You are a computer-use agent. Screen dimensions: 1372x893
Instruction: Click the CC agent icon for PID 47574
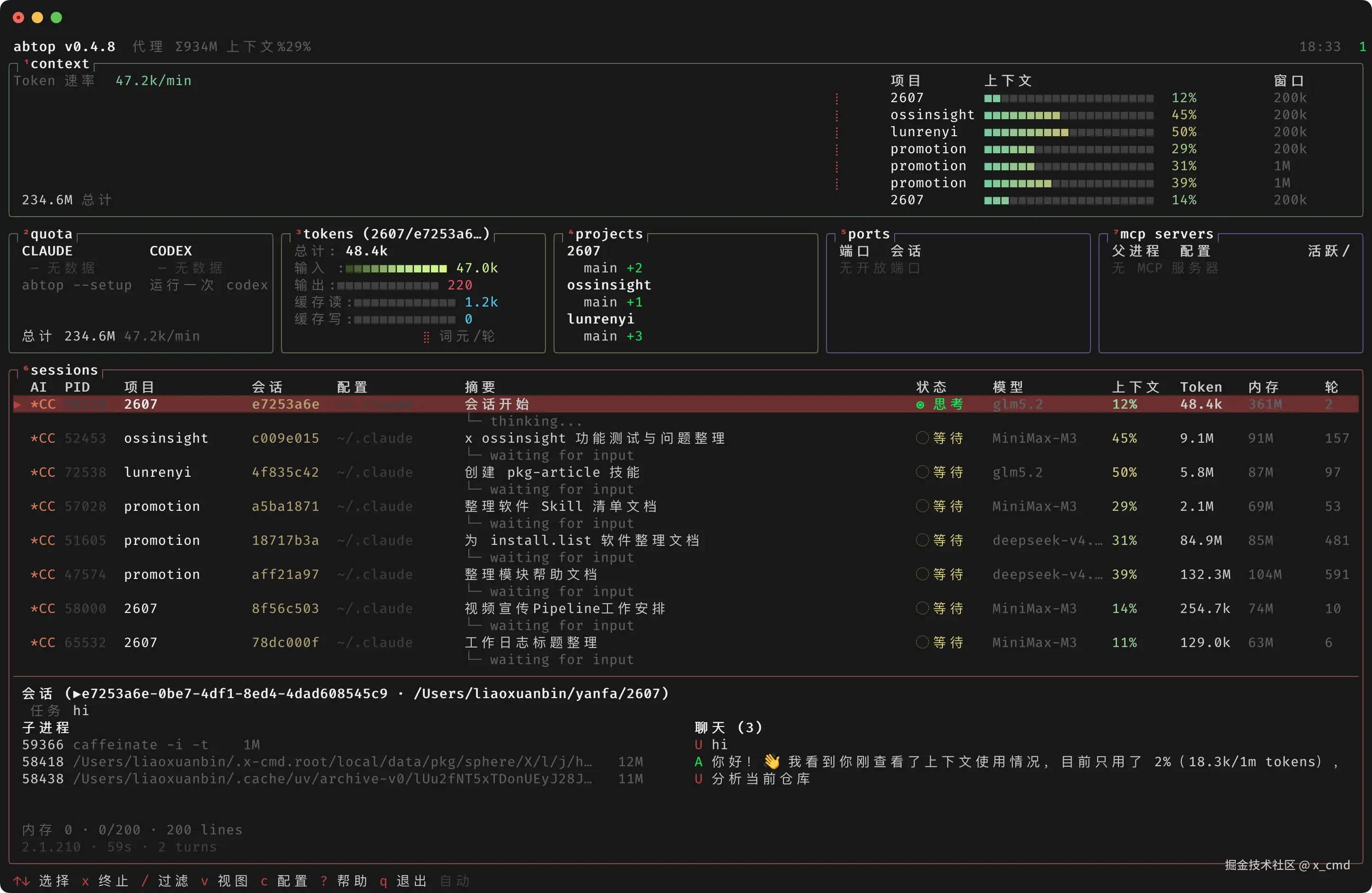[43, 574]
